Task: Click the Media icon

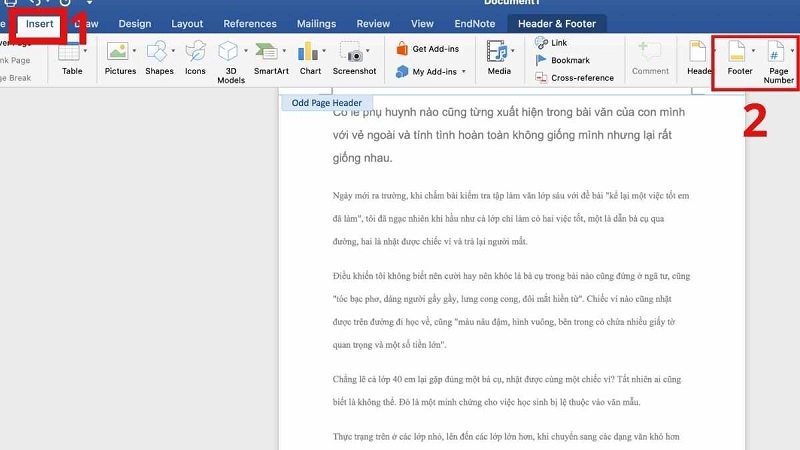Action: [499, 57]
